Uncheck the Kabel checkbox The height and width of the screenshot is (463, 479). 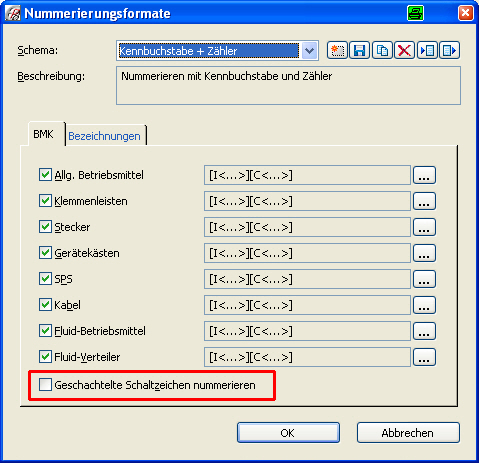(45, 305)
